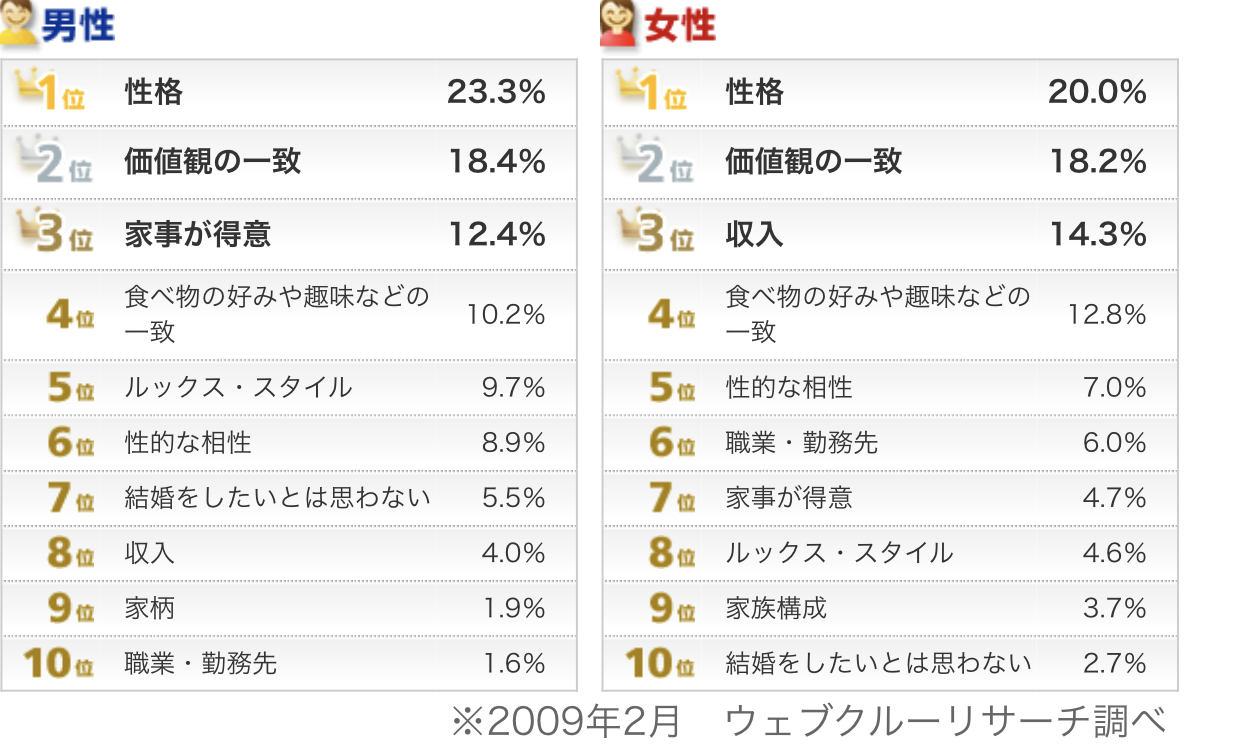Click the 20.0% value for female 性格

click(1097, 92)
